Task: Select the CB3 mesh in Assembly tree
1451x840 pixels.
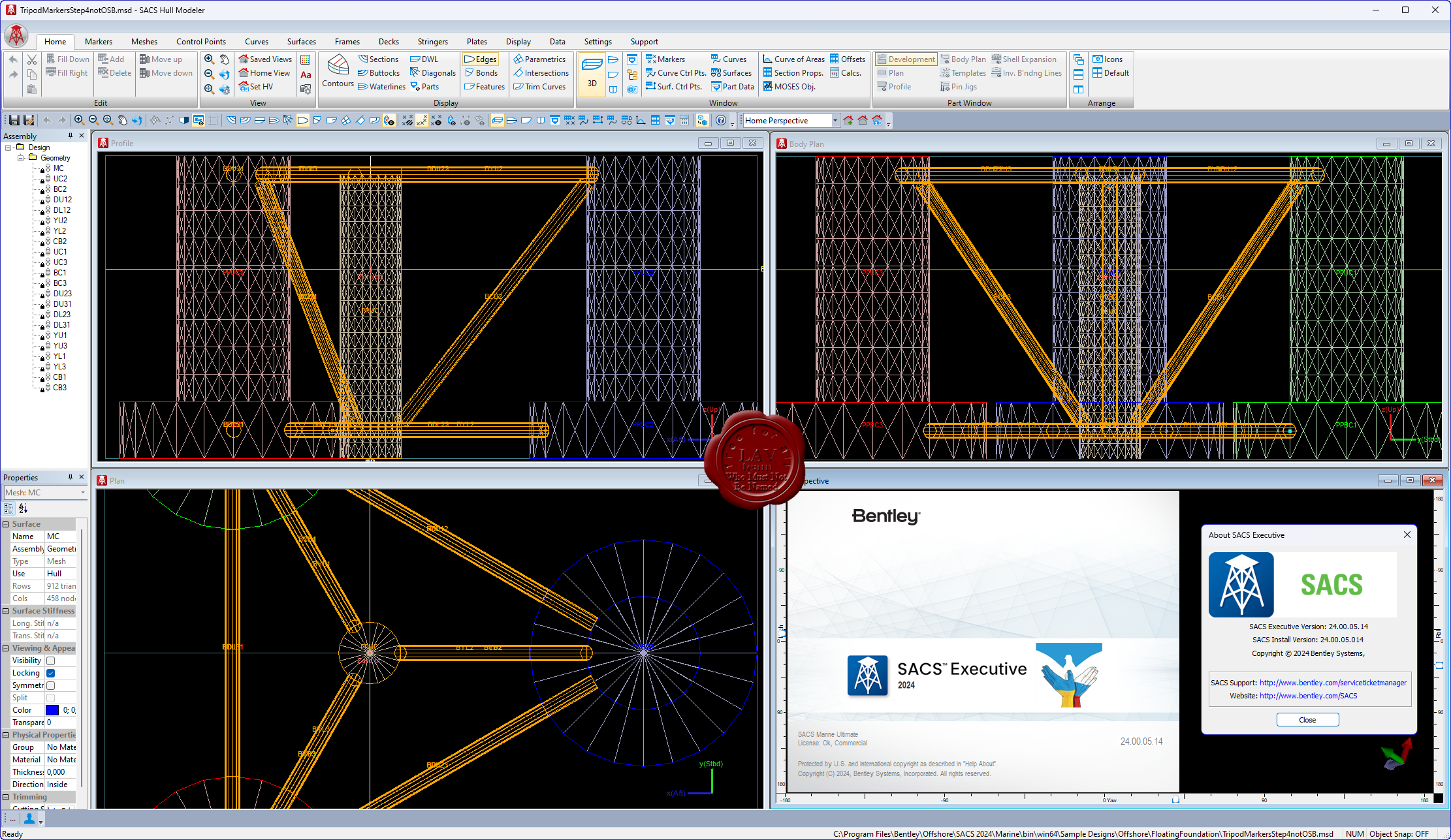Action: click(59, 387)
